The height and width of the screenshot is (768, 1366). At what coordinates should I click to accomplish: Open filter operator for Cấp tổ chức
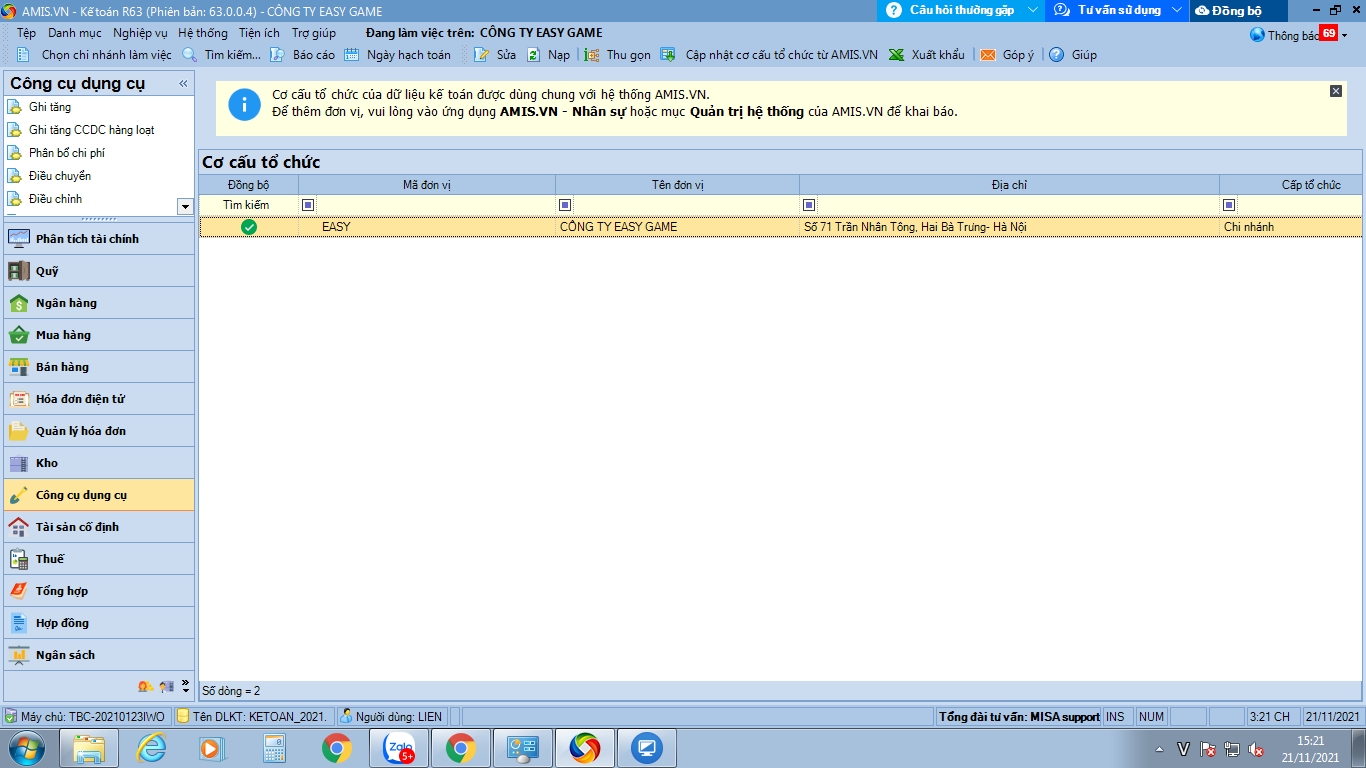click(x=1229, y=205)
